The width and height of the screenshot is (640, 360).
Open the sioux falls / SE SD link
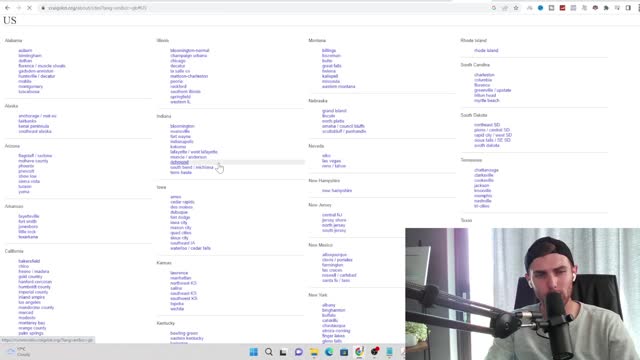pyautogui.click(x=492, y=140)
